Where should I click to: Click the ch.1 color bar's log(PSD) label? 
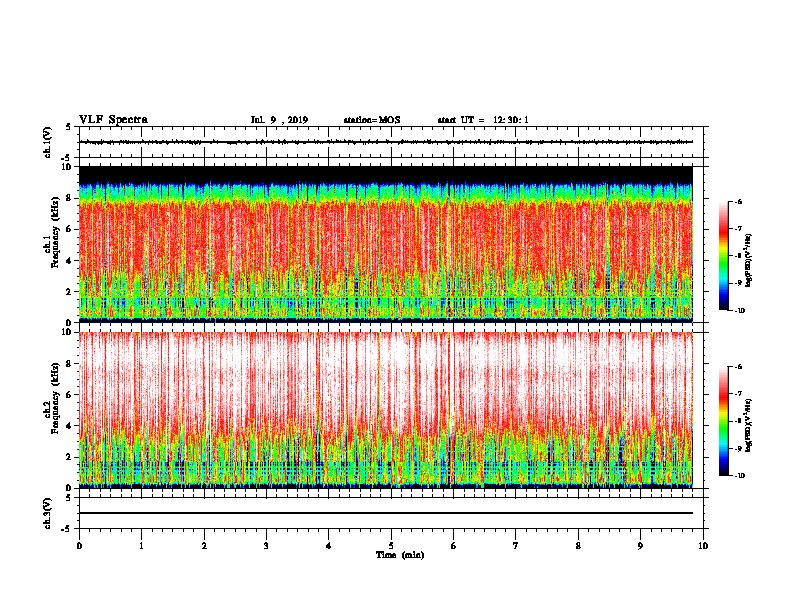pyautogui.click(x=749, y=261)
